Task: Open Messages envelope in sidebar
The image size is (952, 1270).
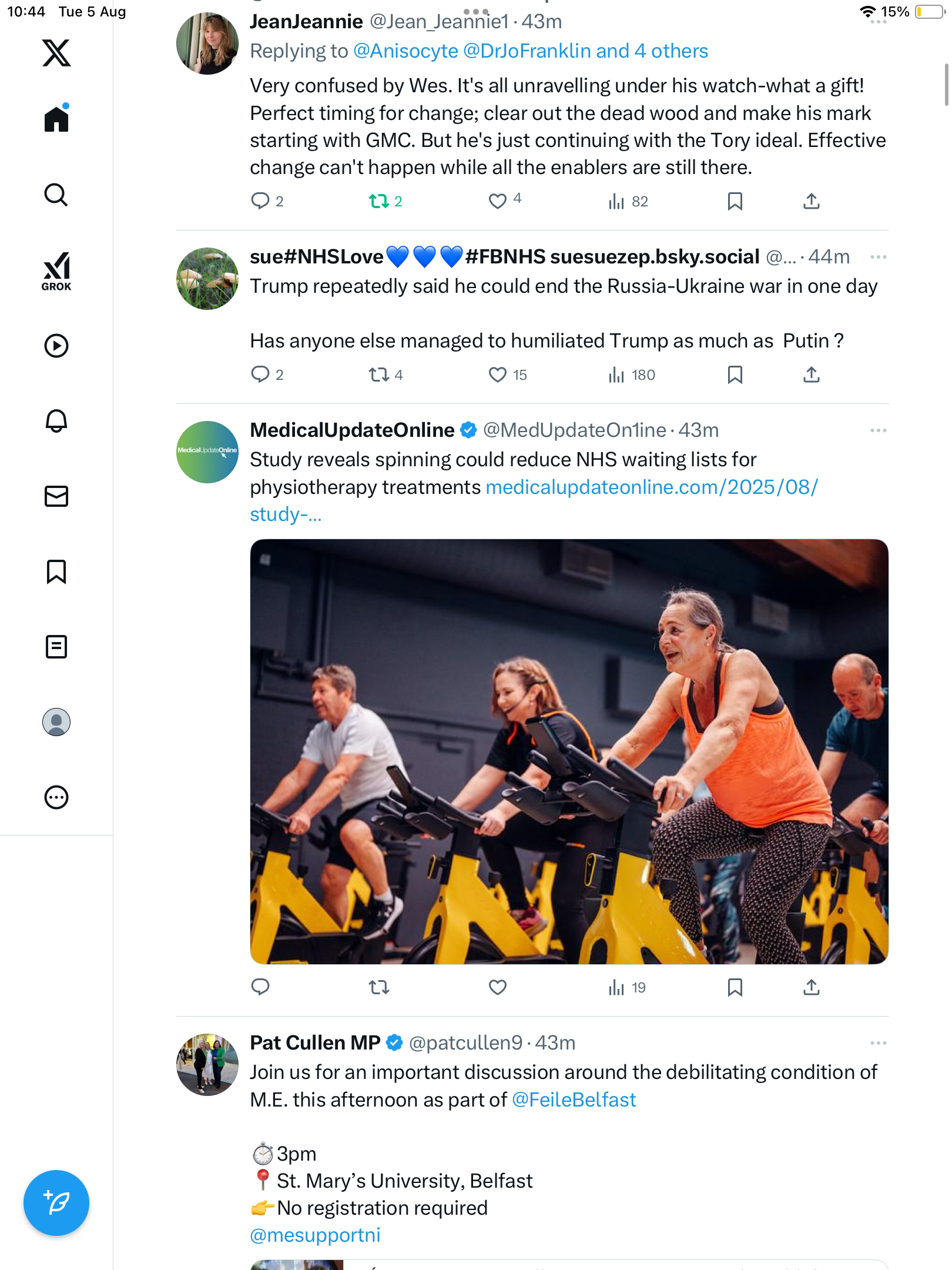Action: click(x=56, y=496)
